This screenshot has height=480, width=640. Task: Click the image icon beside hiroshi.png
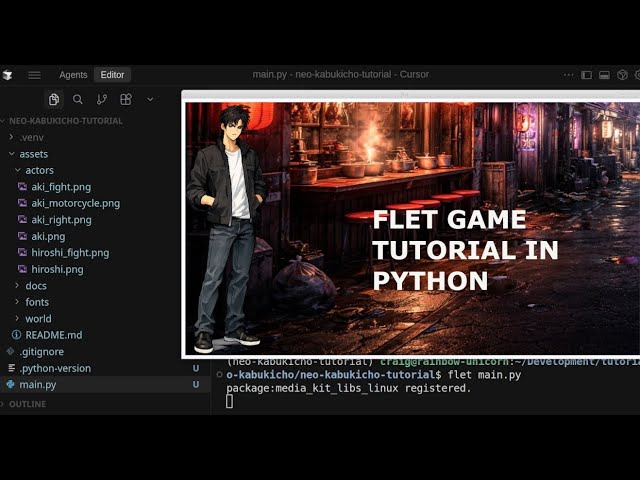22,269
